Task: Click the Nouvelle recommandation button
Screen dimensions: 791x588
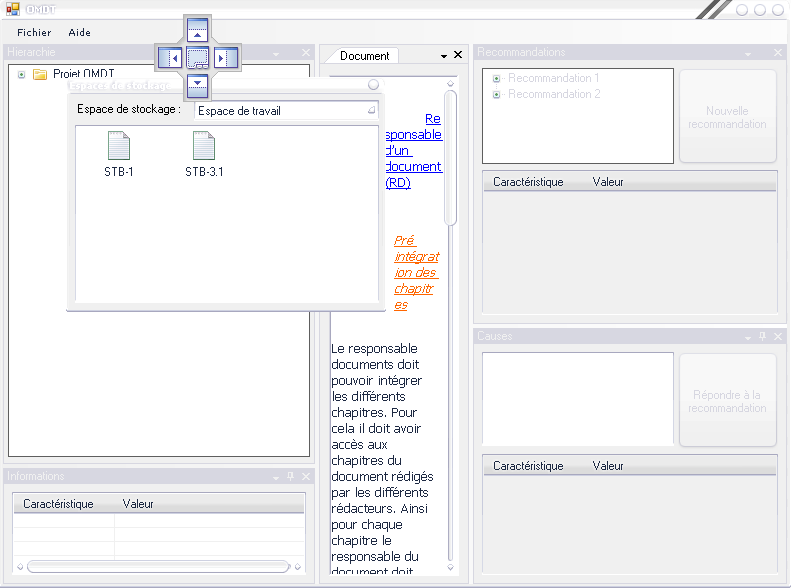Action: (x=728, y=117)
